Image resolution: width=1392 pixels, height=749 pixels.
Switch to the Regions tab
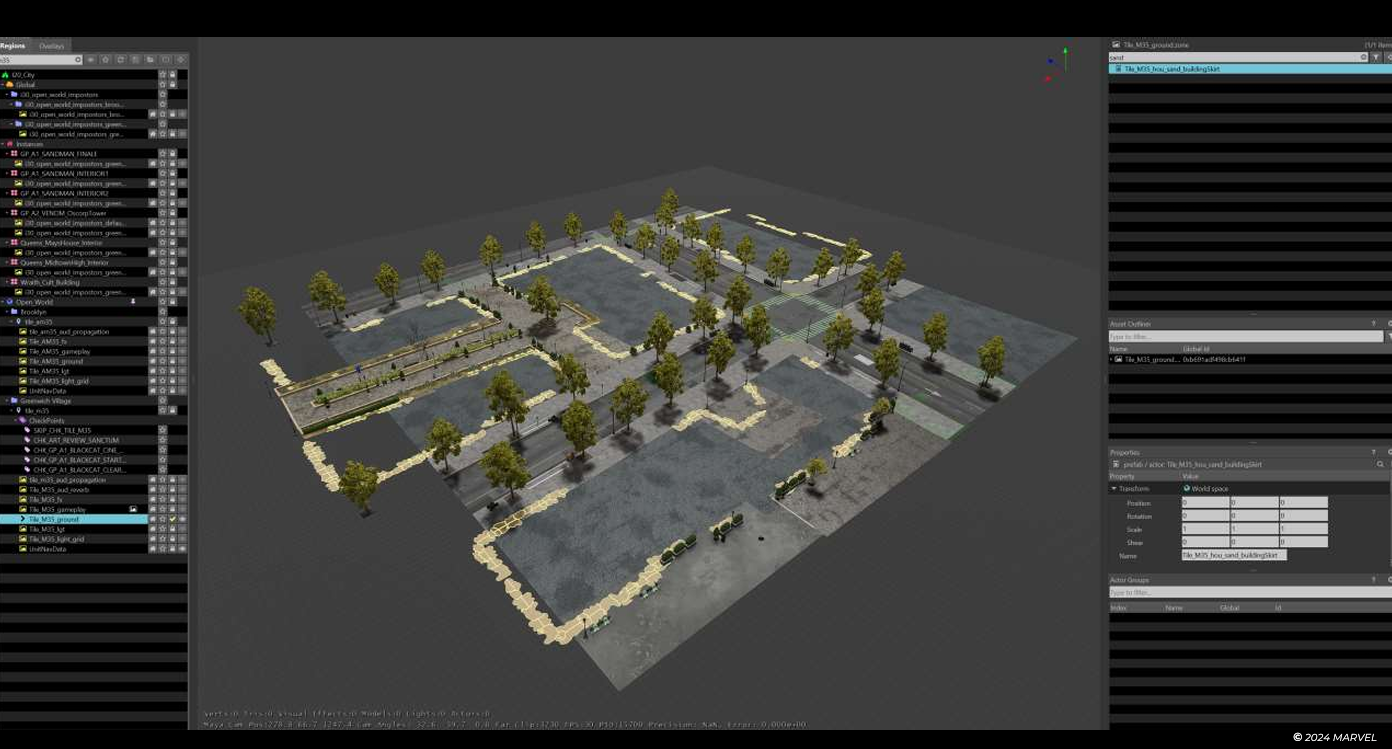tap(13, 46)
